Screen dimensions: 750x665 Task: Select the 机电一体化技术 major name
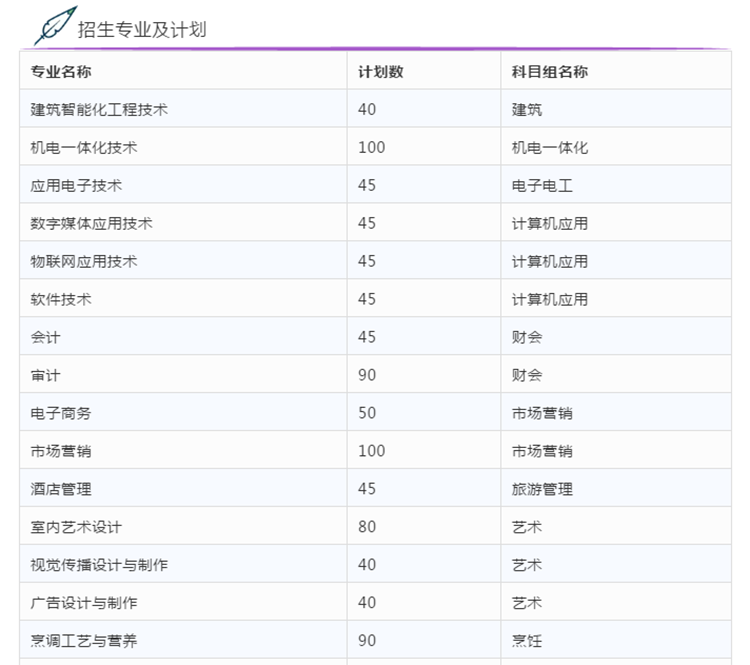[84, 148]
